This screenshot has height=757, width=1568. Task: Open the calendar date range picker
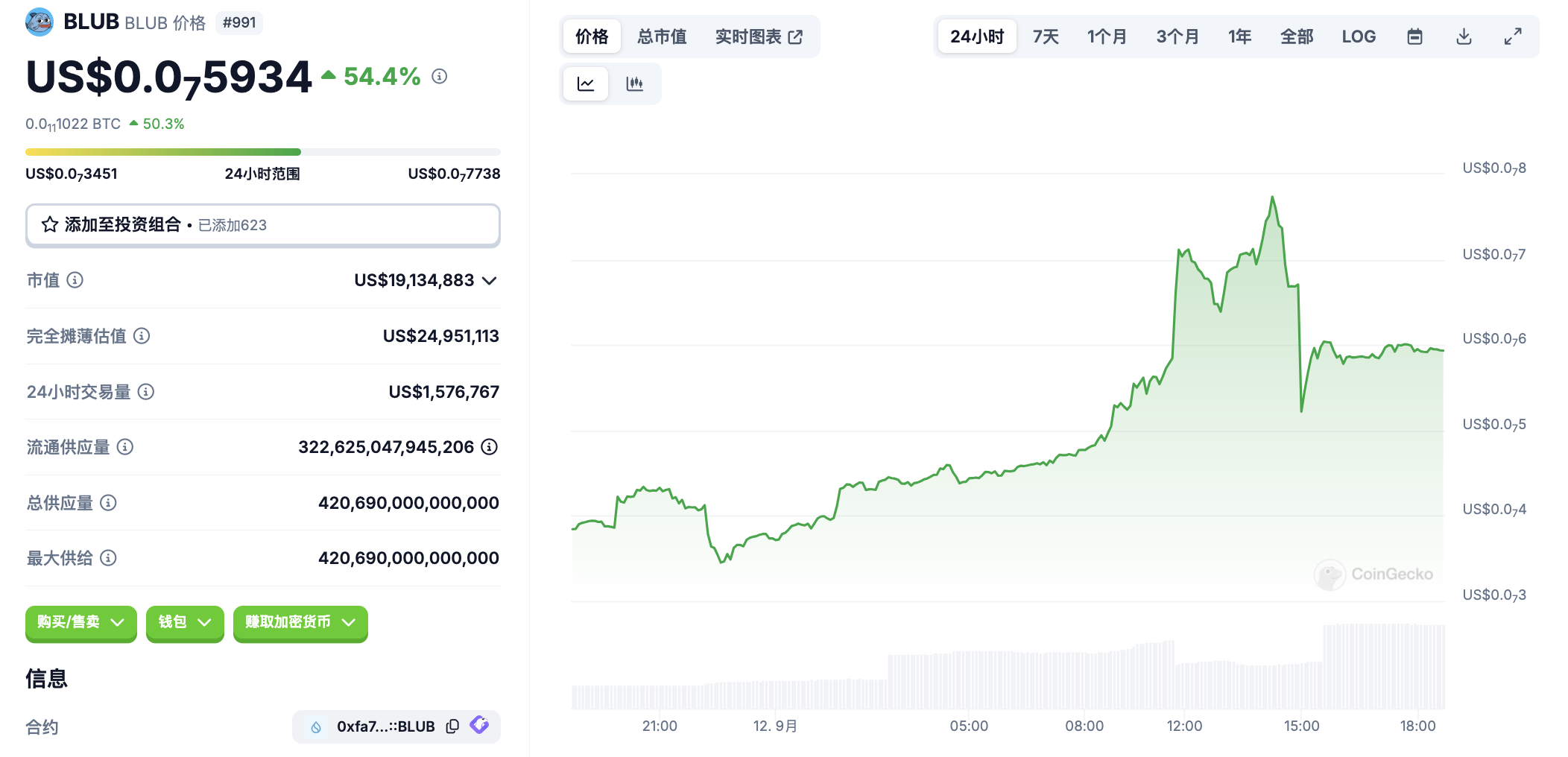[x=1414, y=37]
